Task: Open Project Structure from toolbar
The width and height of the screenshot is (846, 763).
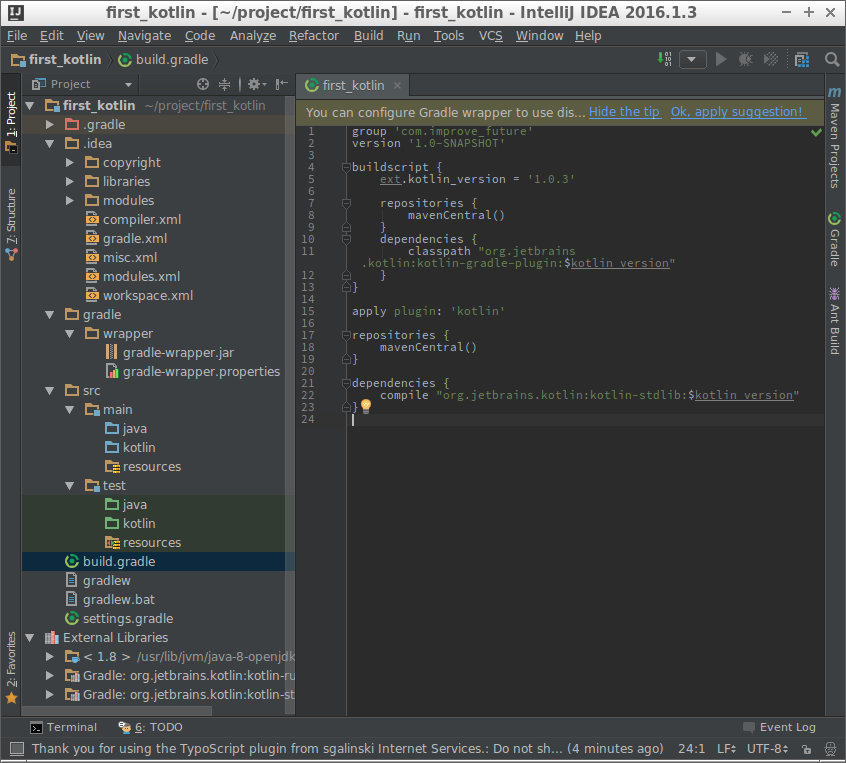Action: point(802,60)
